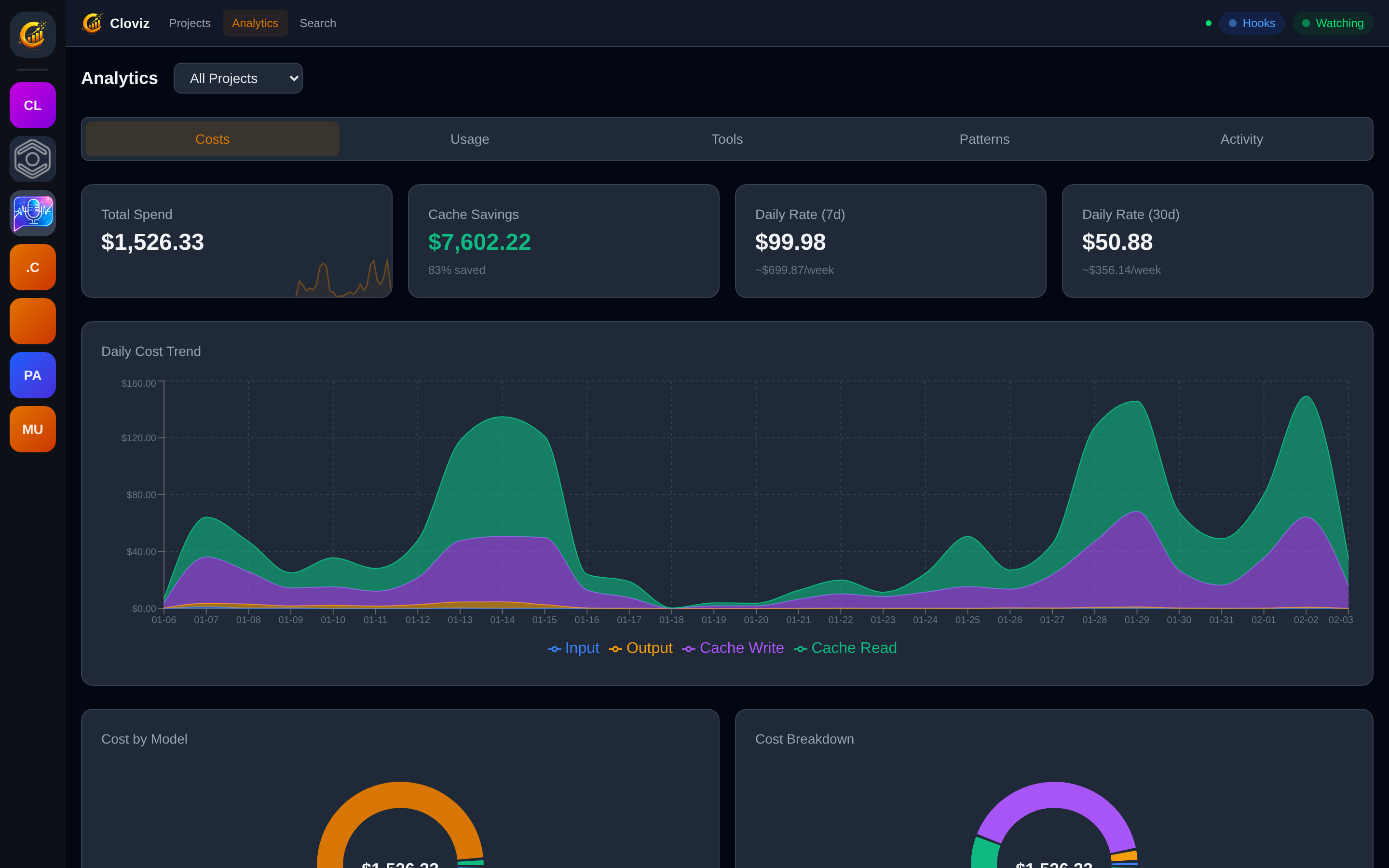Image resolution: width=1389 pixels, height=868 pixels.
Task: Toggle the Input series visibility in the legend
Action: tap(573, 648)
